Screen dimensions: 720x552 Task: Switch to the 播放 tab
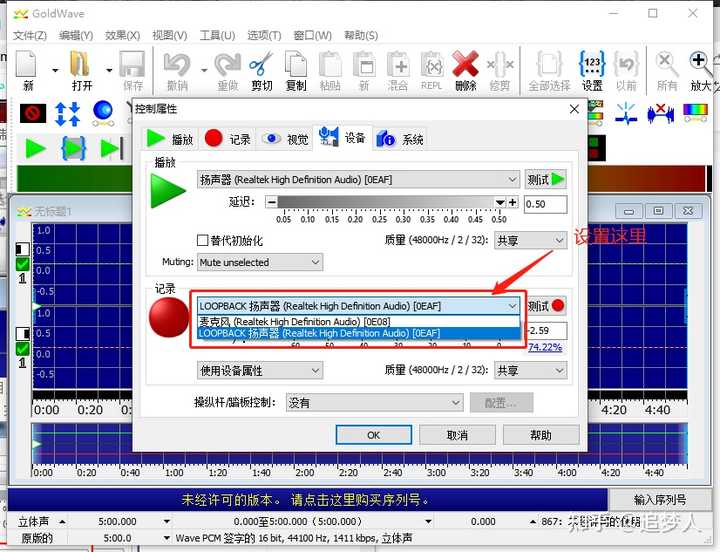(170, 139)
